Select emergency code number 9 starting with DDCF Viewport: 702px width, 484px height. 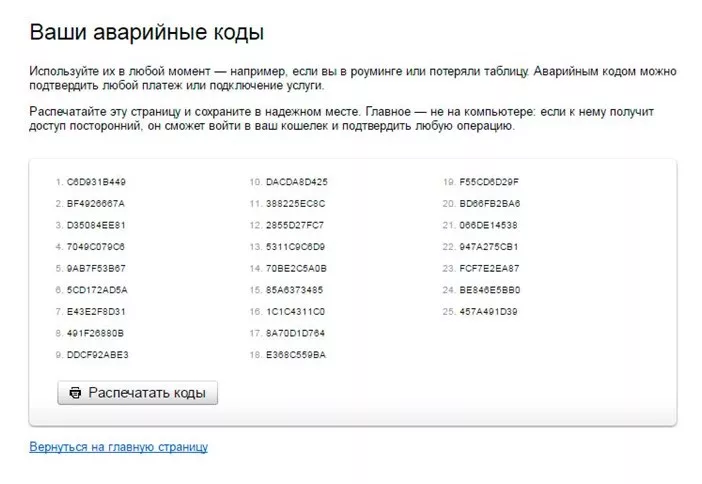pos(97,354)
